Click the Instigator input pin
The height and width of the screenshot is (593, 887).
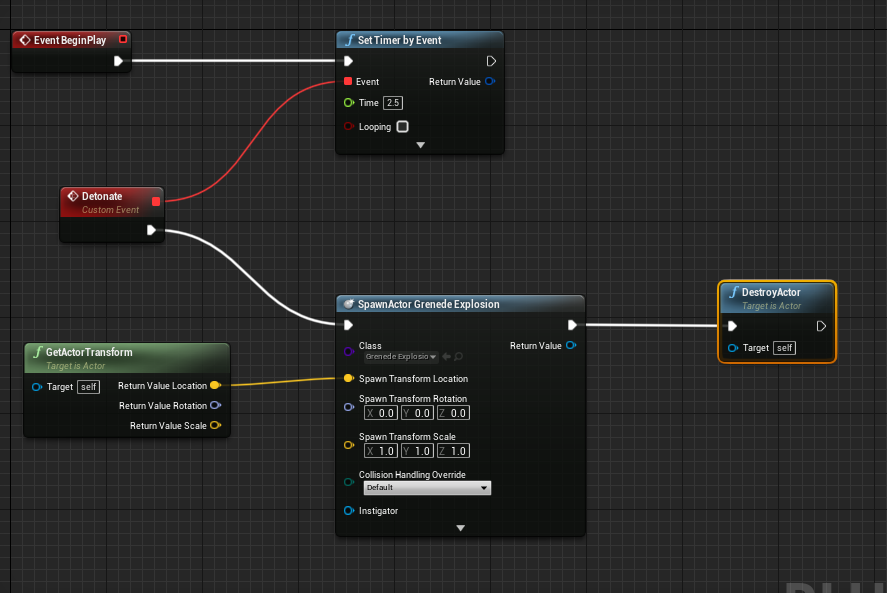[x=349, y=510]
